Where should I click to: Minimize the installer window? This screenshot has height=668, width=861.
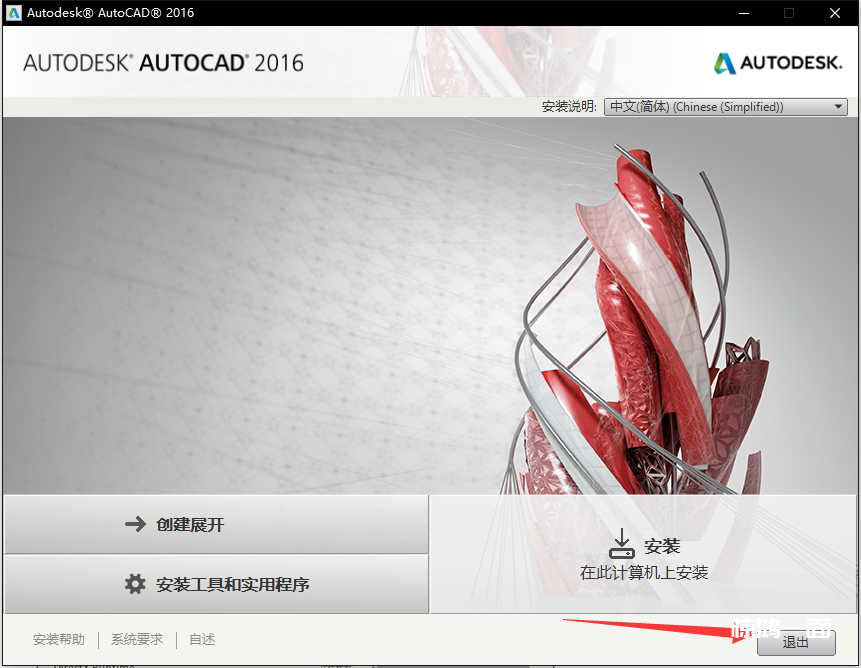pyautogui.click(x=743, y=13)
